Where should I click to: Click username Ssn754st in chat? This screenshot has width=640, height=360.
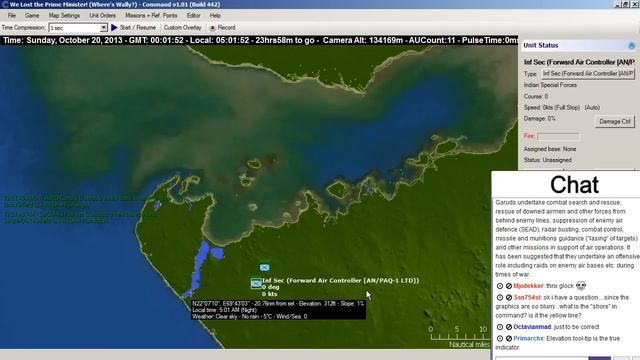point(527,298)
